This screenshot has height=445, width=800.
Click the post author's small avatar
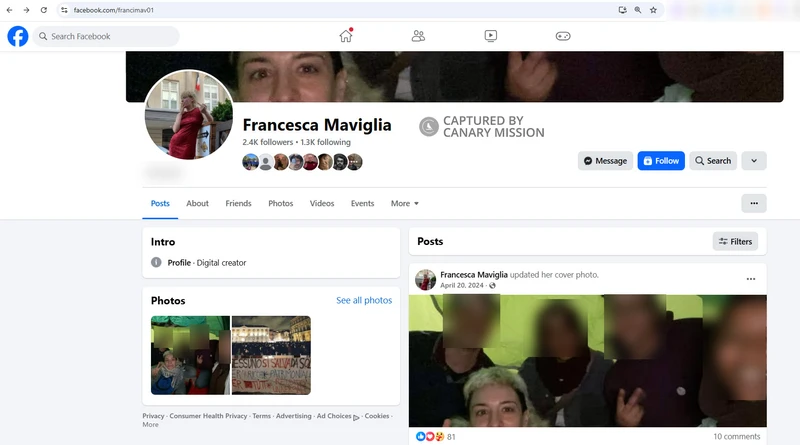pyautogui.click(x=426, y=280)
